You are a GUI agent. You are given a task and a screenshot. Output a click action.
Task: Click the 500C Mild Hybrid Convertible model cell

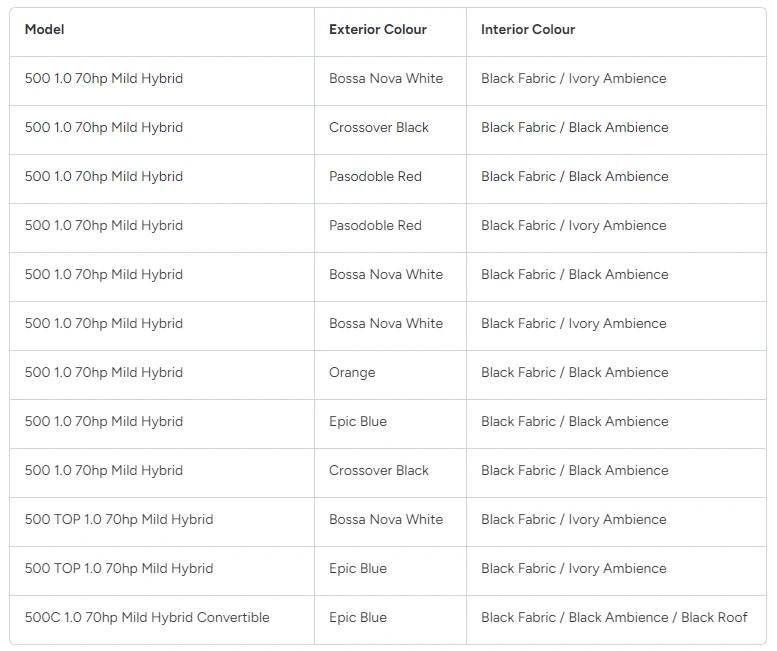pos(147,618)
